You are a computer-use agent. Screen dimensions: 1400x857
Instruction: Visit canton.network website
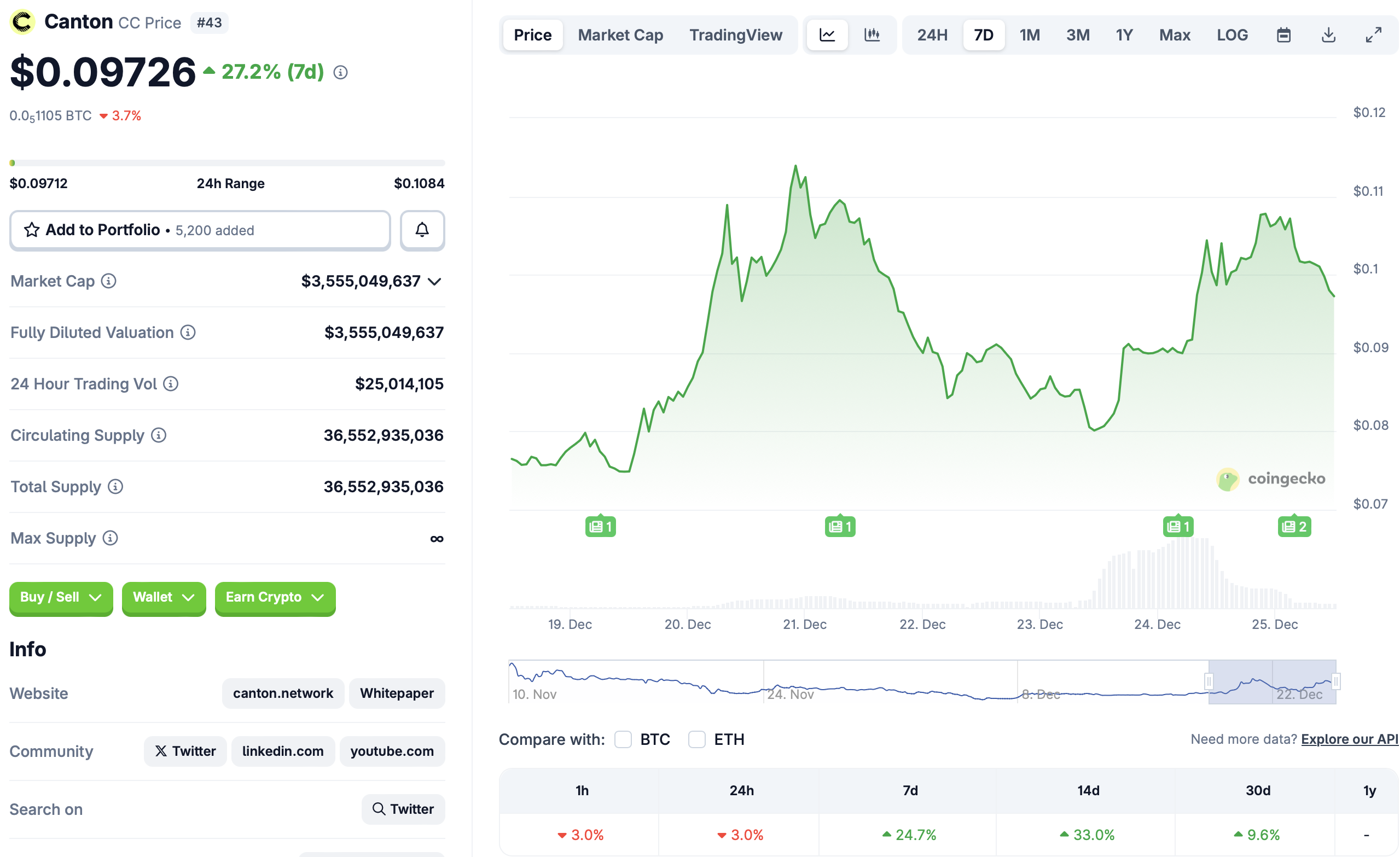(x=282, y=693)
